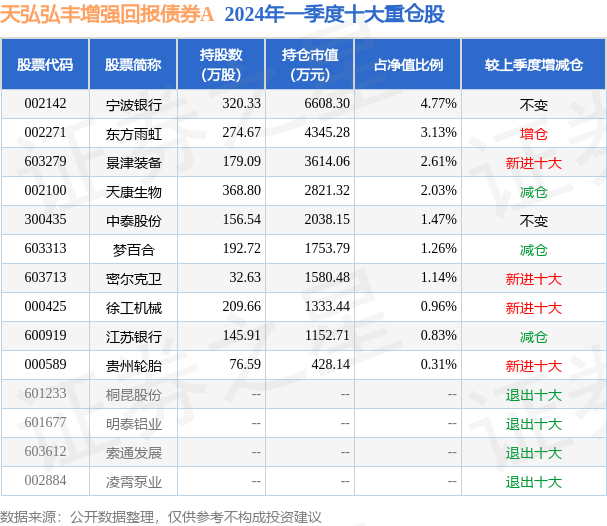Click 退出十大 label for 桐昆股份
Screen dimensions: 607x526
533,395
